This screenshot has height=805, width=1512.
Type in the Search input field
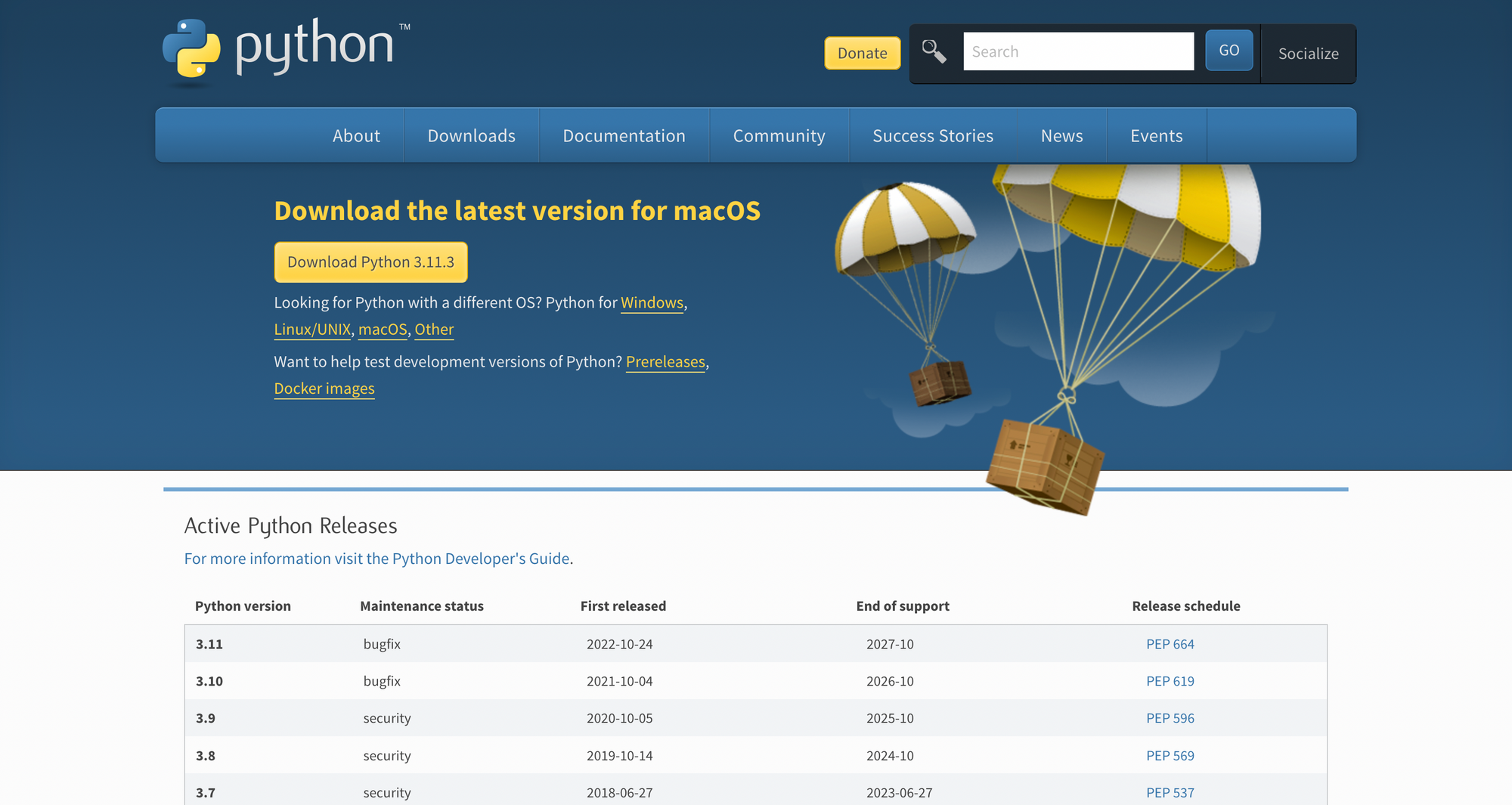tap(1078, 51)
